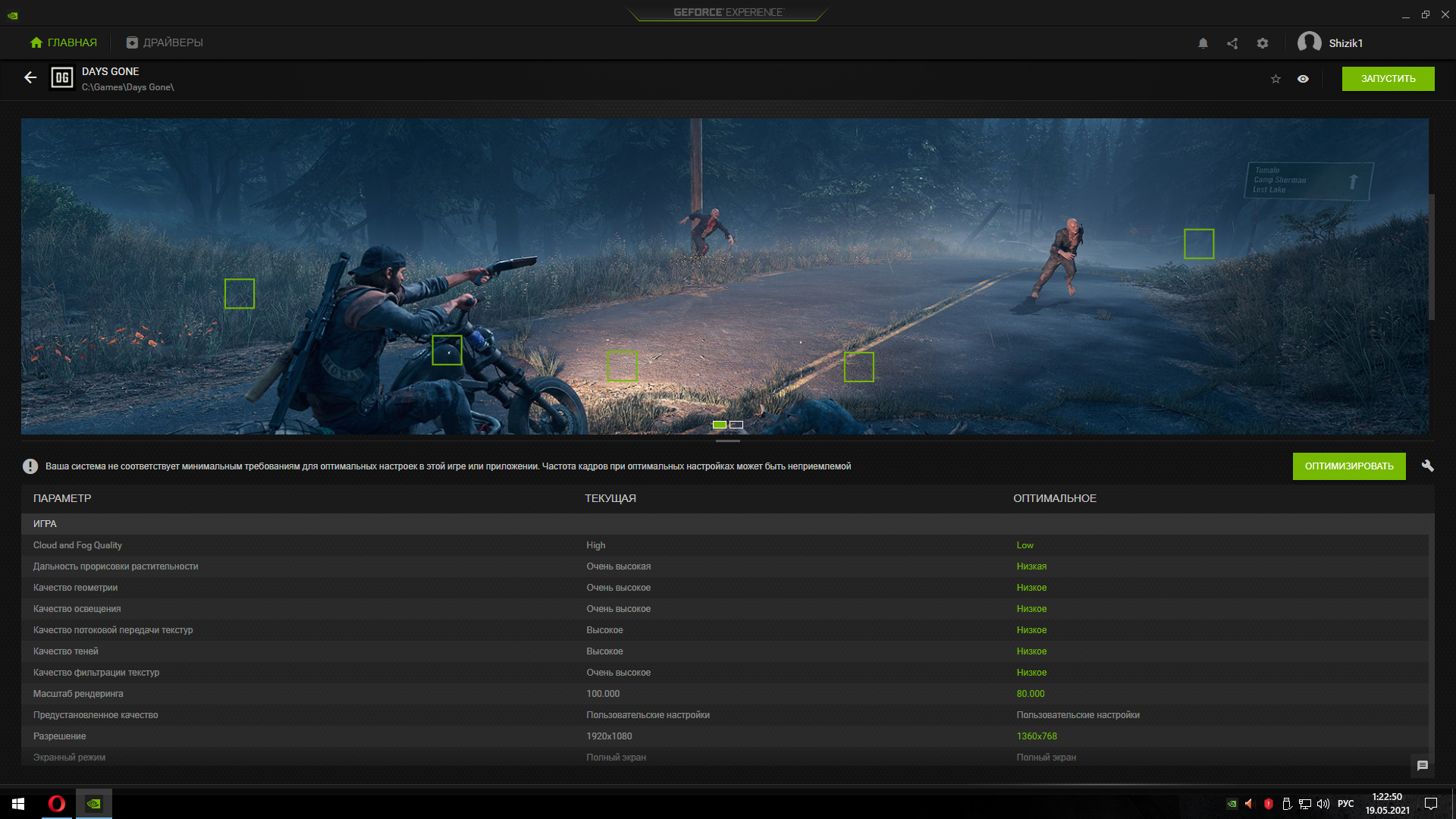Open GeForce Experience settings gear

coord(1262,43)
